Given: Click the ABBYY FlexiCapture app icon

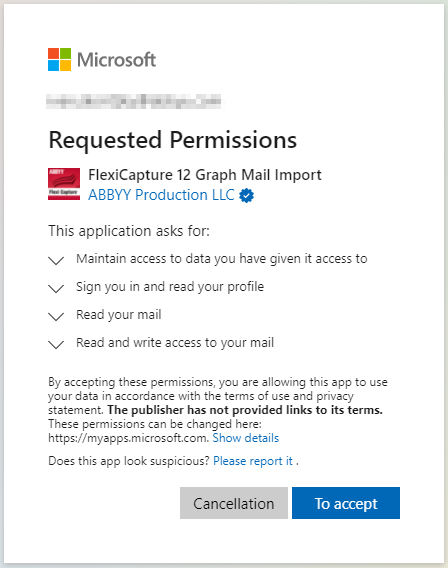Looking at the screenshot, I should 64,184.
